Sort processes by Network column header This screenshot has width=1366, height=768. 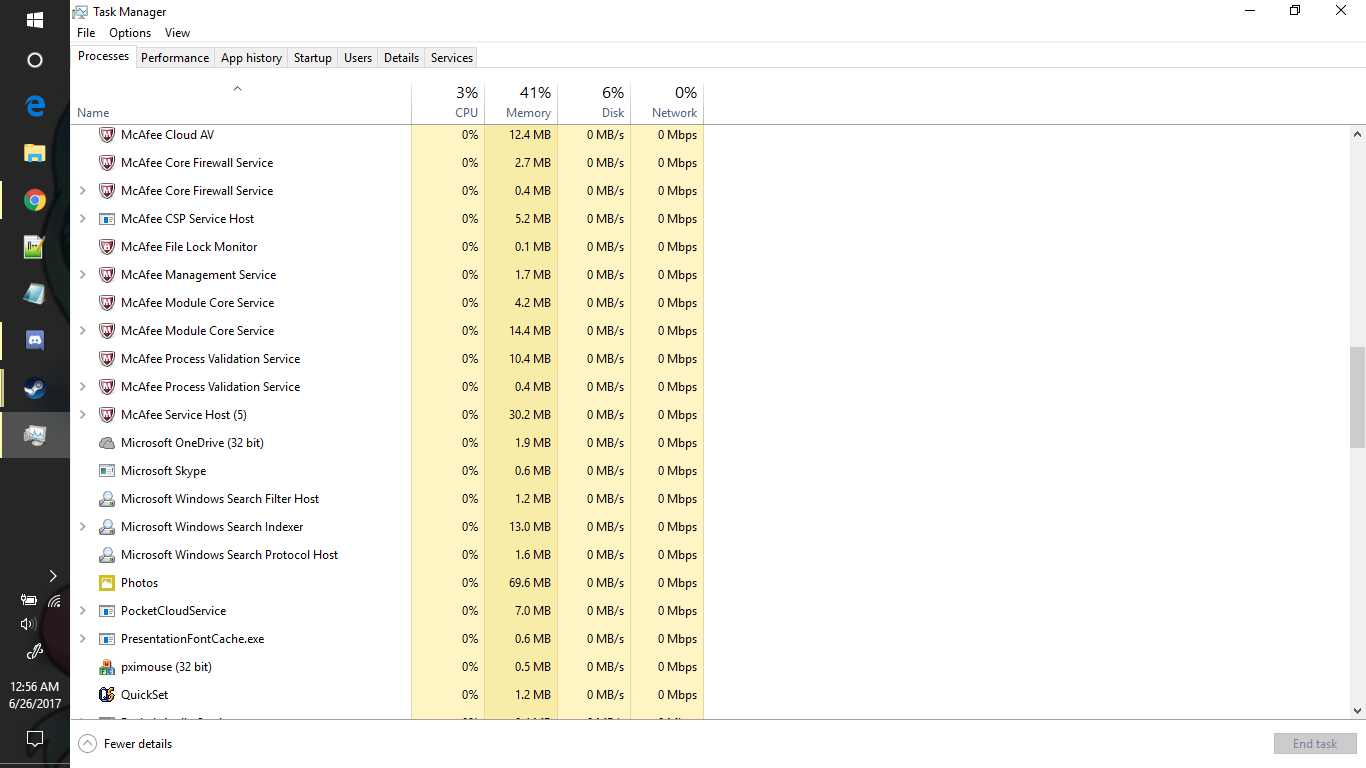coord(667,103)
